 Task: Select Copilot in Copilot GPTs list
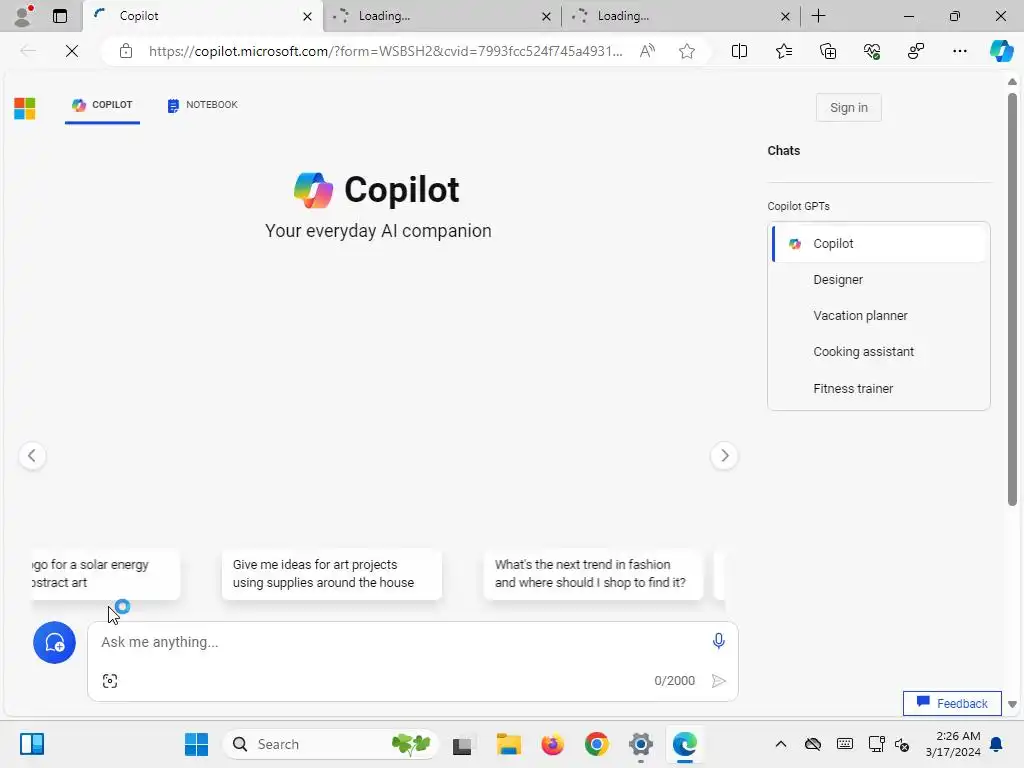pyautogui.click(x=880, y=244)
